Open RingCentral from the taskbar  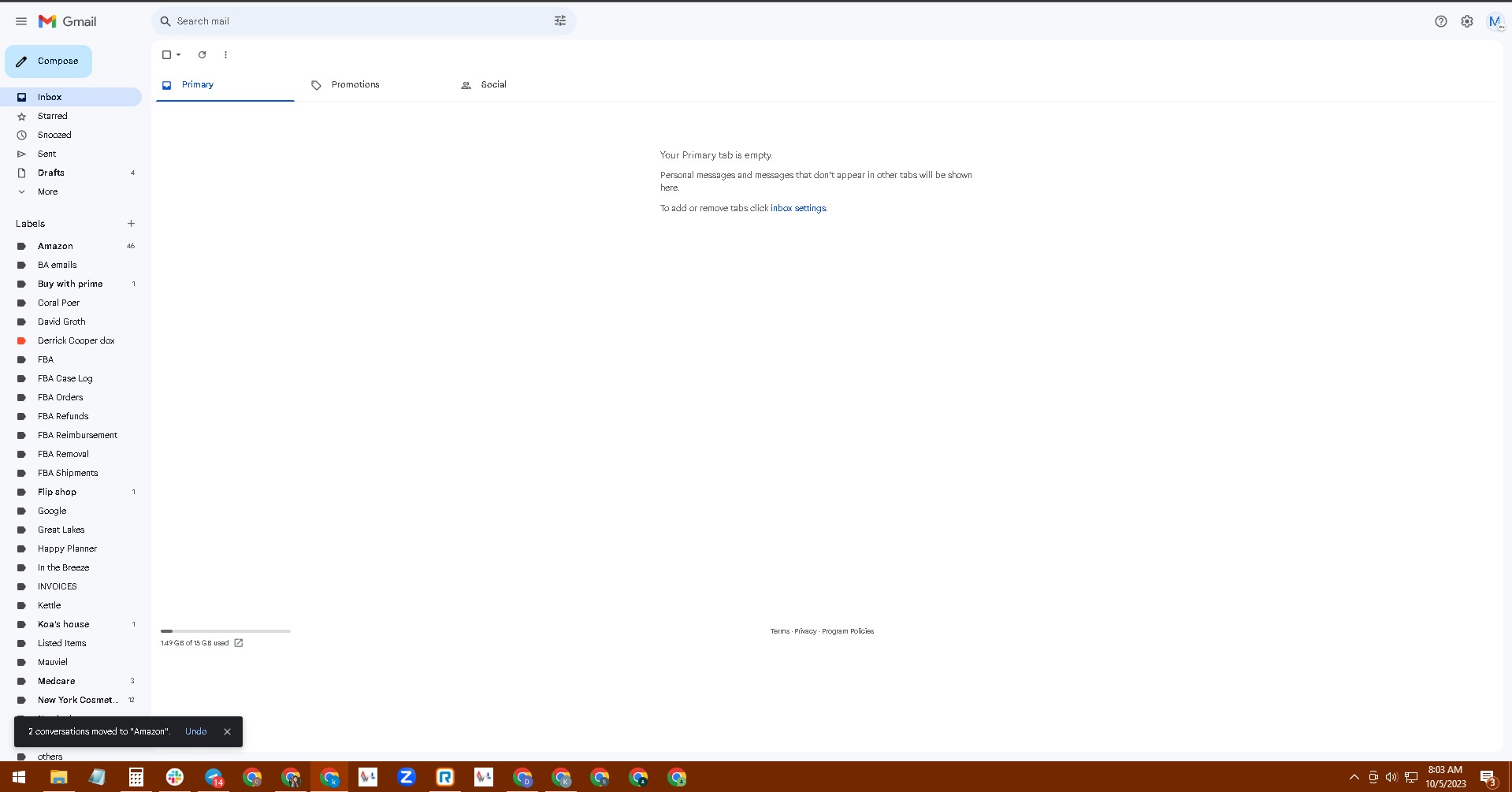point(445,777)
